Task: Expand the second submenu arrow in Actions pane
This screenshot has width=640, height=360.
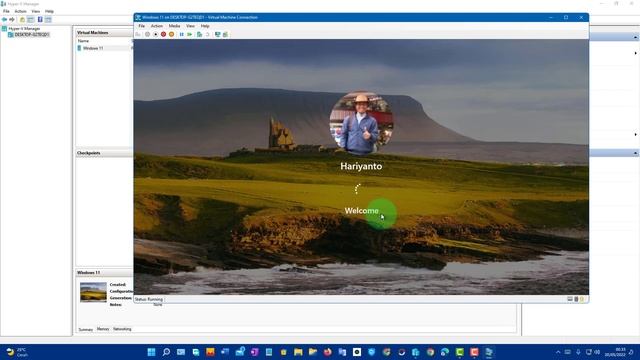Action: pyautogui.click(x=635, y=134)
